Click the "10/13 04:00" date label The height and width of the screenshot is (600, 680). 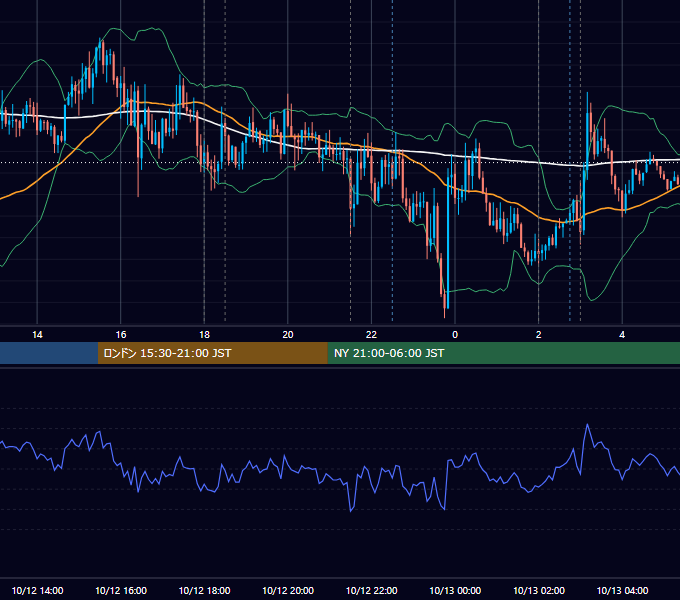(x=622, y=590)
